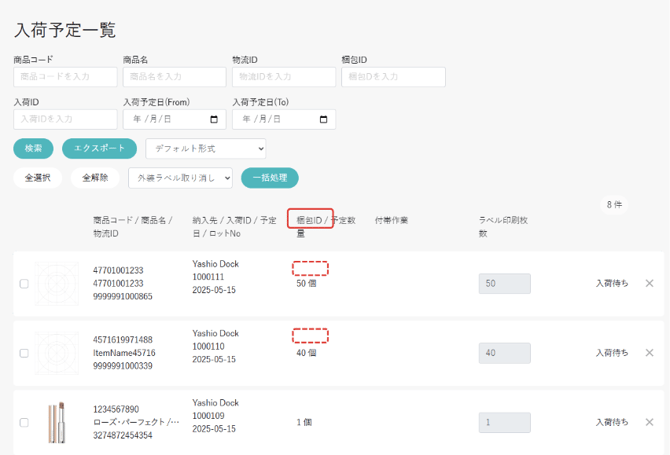Click placeholder image of ItemName45716
Screen dimensions: 670x455
[57, 353]
